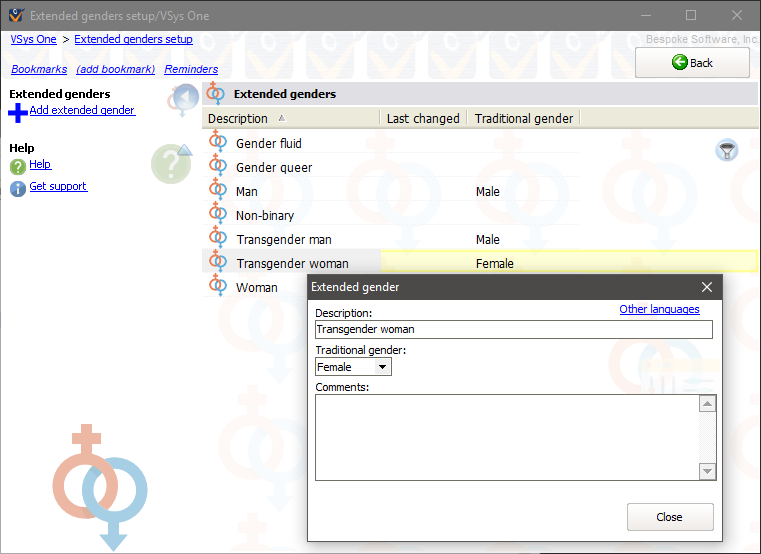
Task: Sort by Traditional gender column header
Action: [524, 118]
